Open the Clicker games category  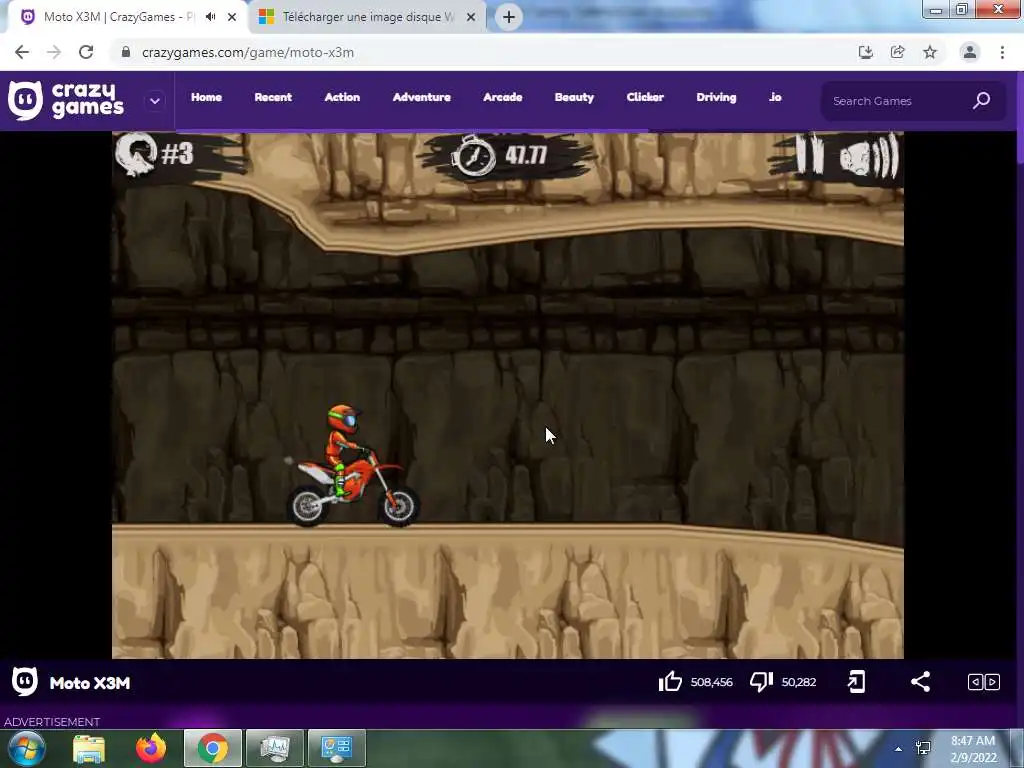pyautogui.click(x=645, y=97)
